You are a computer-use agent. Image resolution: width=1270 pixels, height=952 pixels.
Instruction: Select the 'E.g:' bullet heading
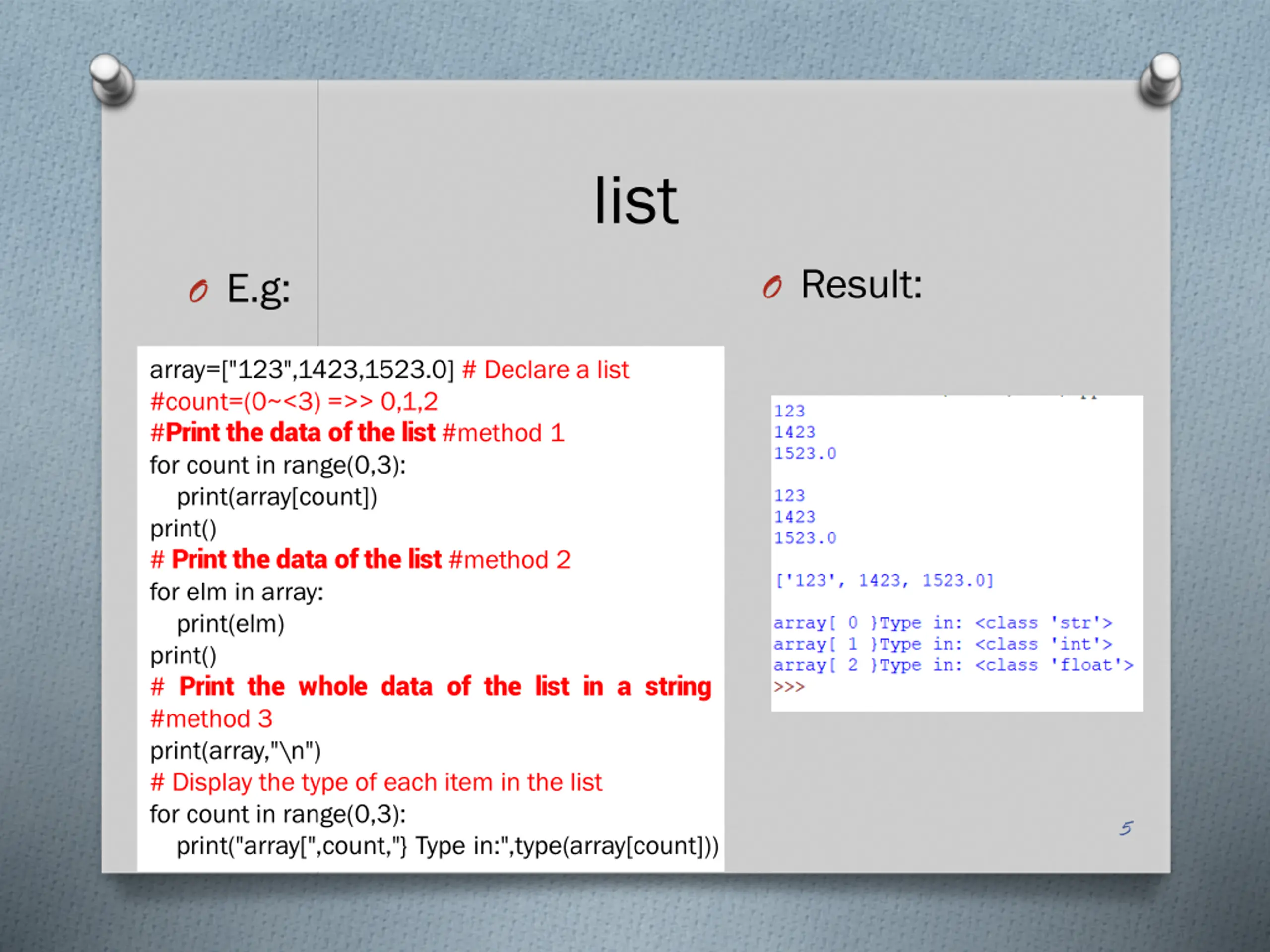point(258,289)
